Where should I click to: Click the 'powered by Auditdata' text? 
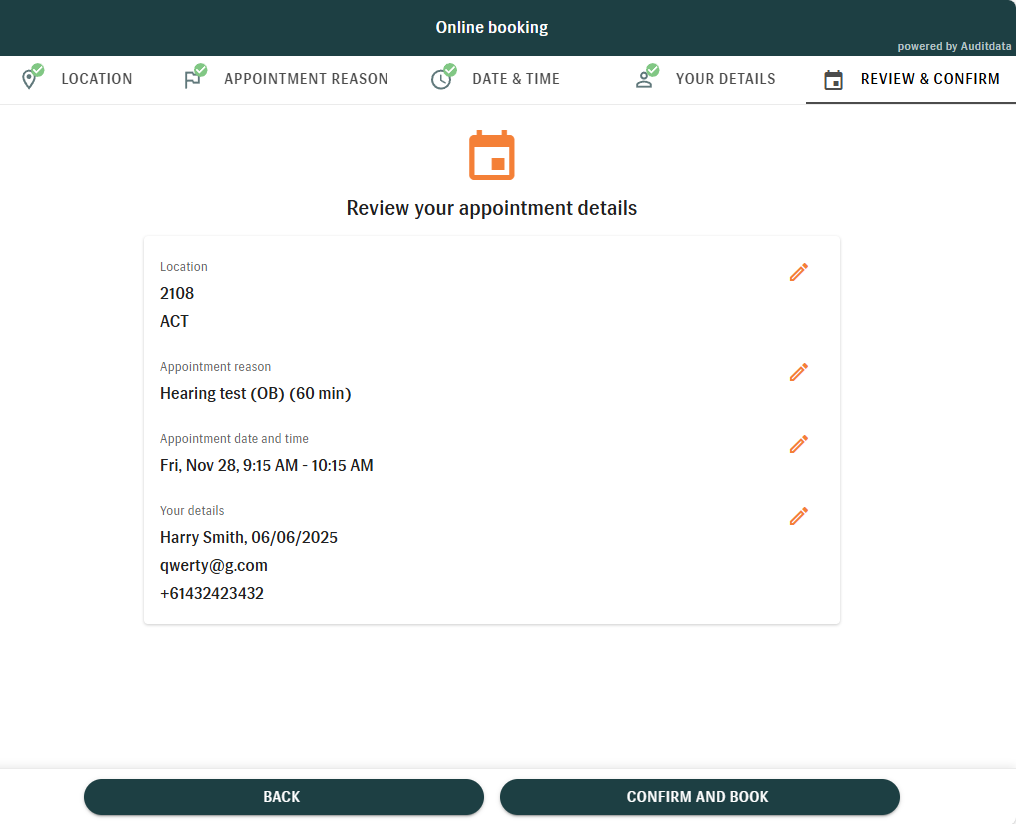pos(953,46)
